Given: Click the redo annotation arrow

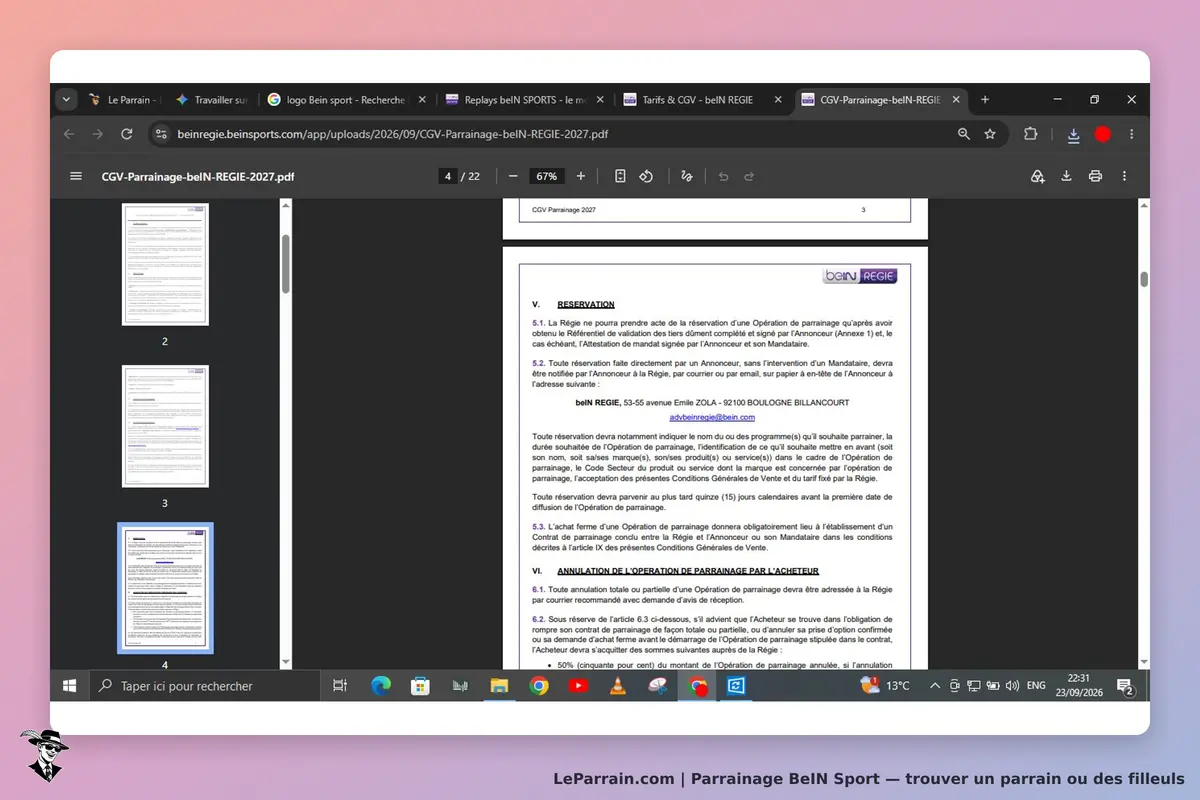Looking at the screenshot, I should [x=749, y=176].
